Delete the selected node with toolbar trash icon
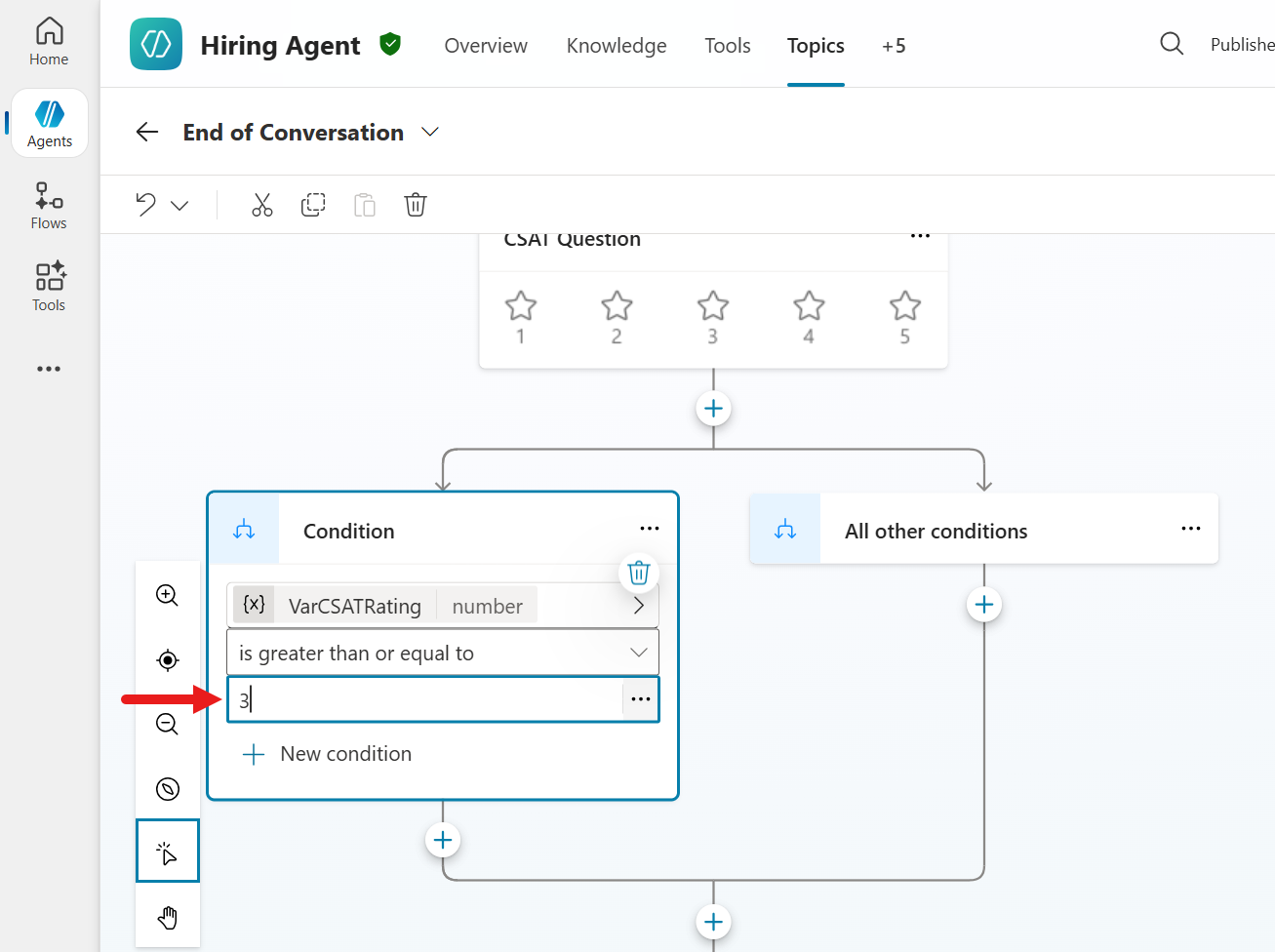 416,205
